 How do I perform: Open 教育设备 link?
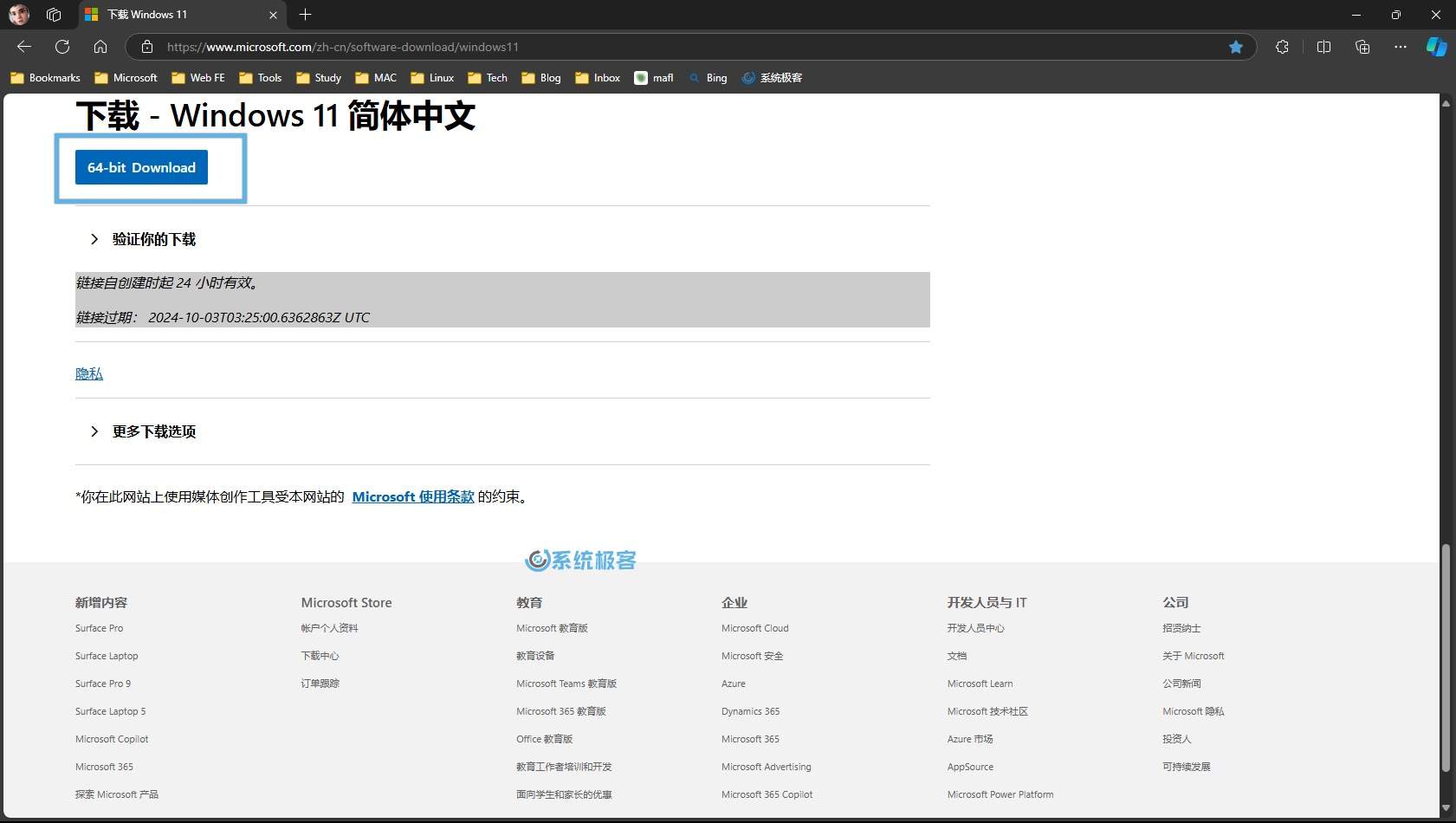click(535, 656)
